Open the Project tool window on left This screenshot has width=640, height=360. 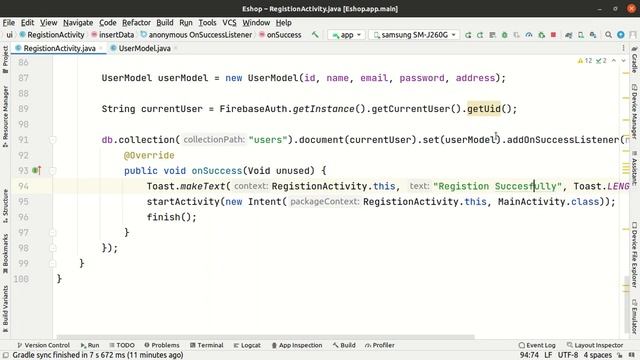click(x=5, y=60)
